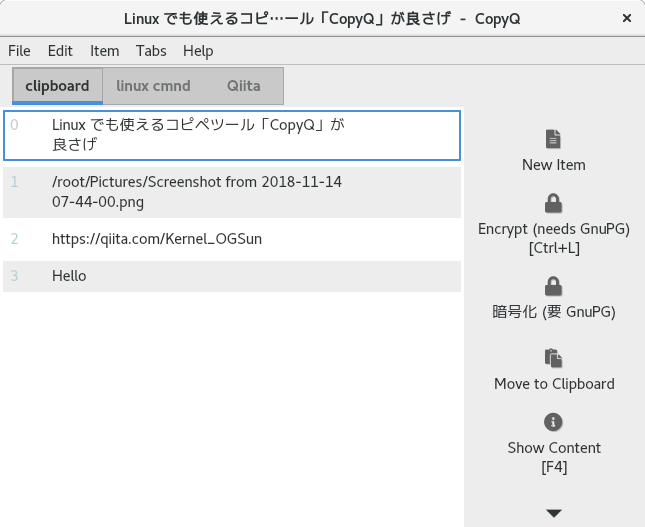The width and height of the screenshot is (645, 527).
Task: Click the Show Content [F4] label
Action: point(554,457)
